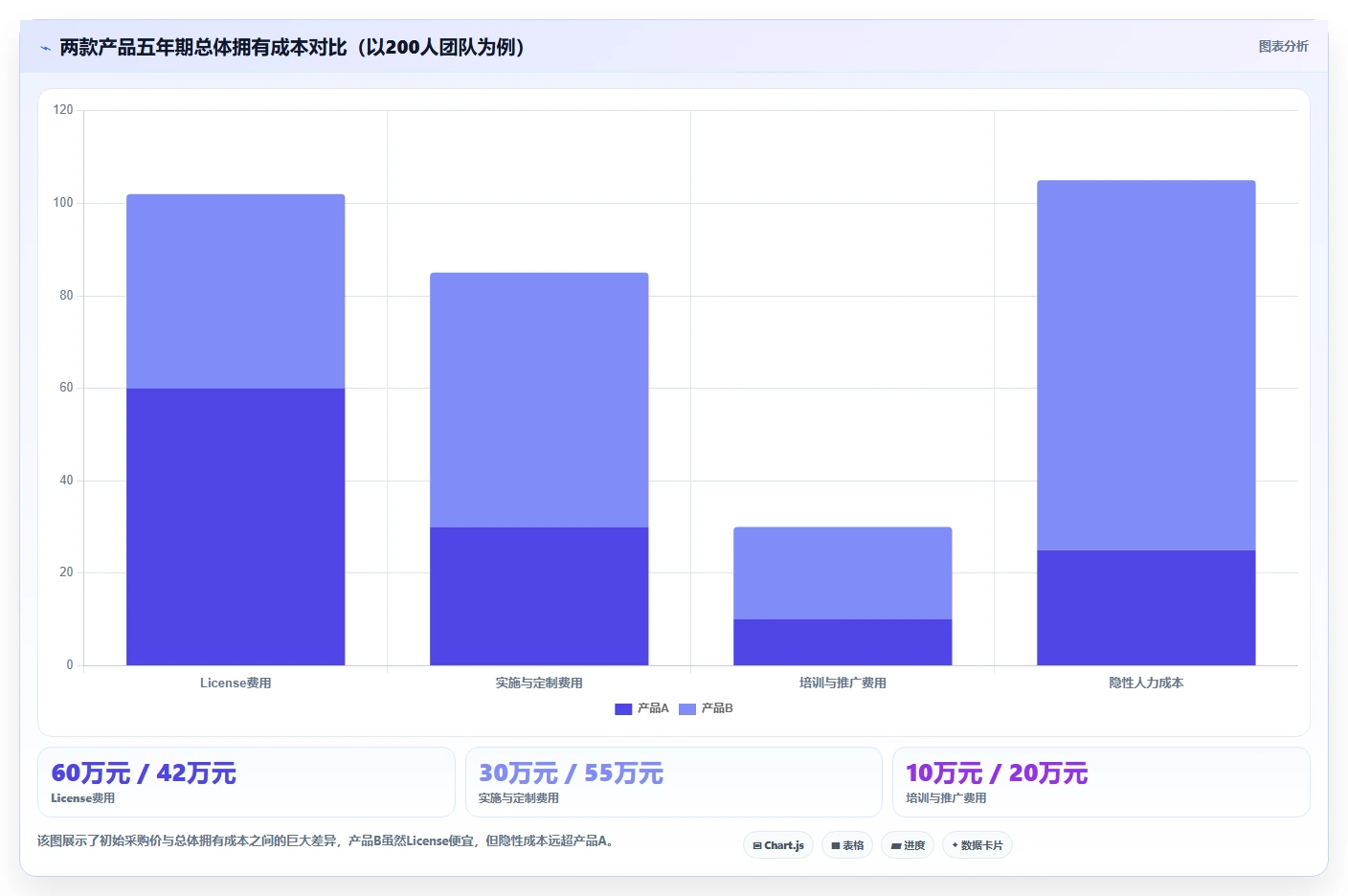Click the y-axis value 20
Viewport: 1348px width, 896px height.
click(x=66, y=572)
